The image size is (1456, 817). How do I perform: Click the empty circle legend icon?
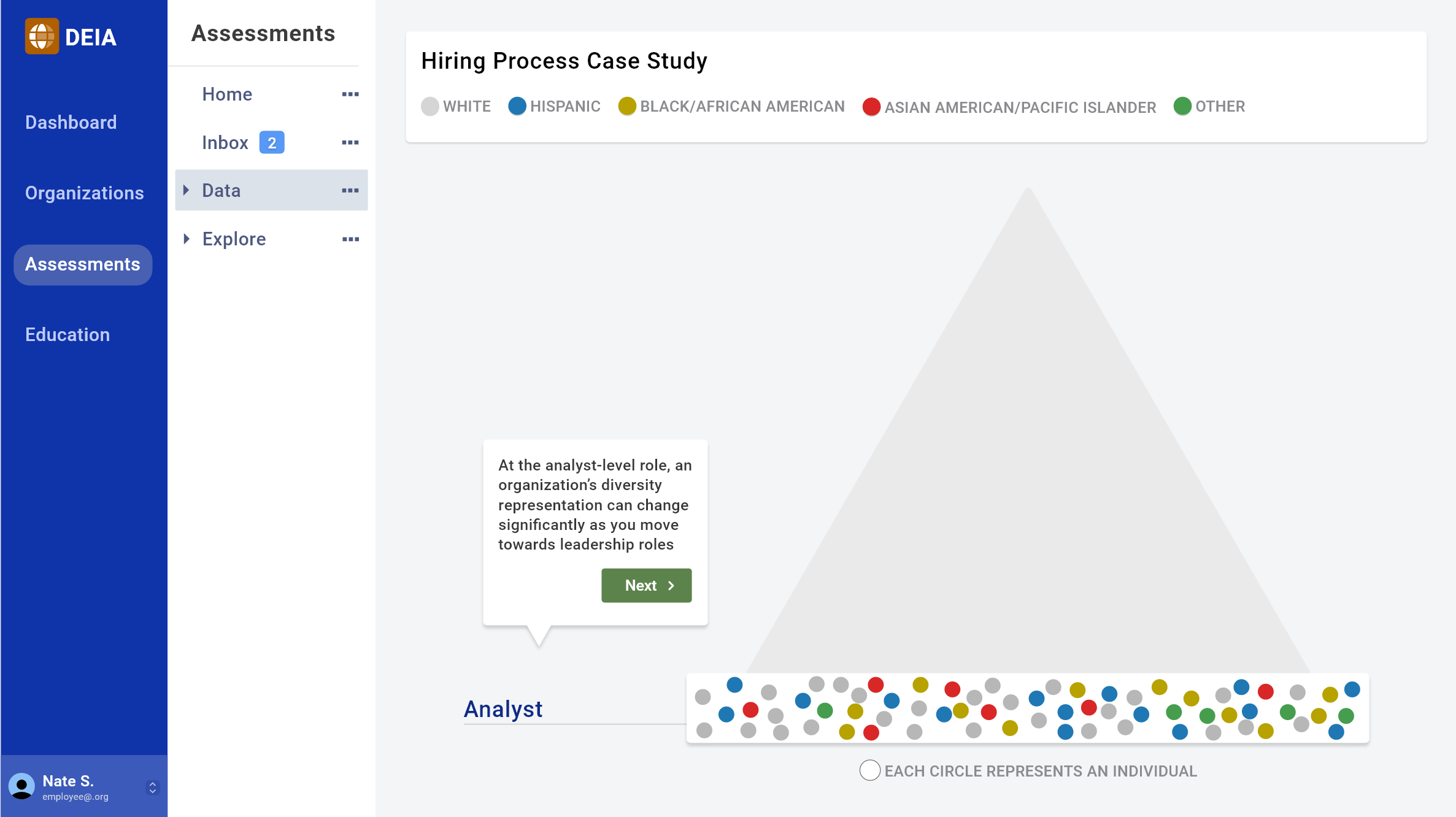click(869, 770)
